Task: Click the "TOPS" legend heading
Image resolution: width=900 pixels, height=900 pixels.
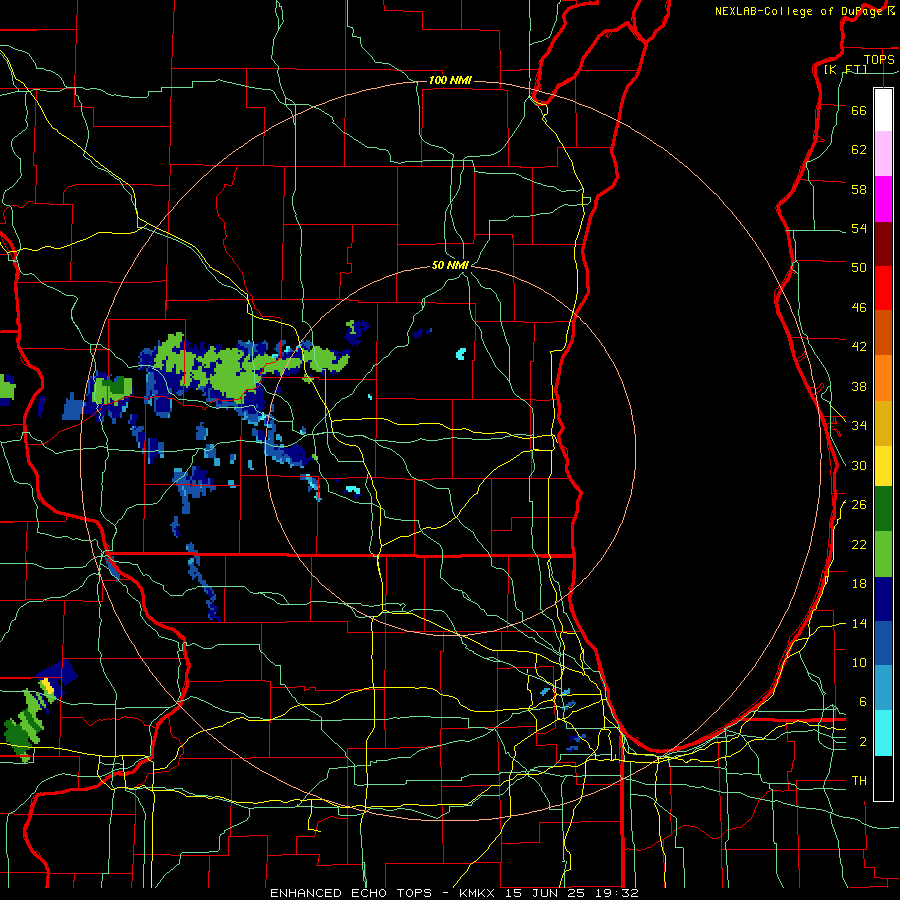Action: (879, 59)
